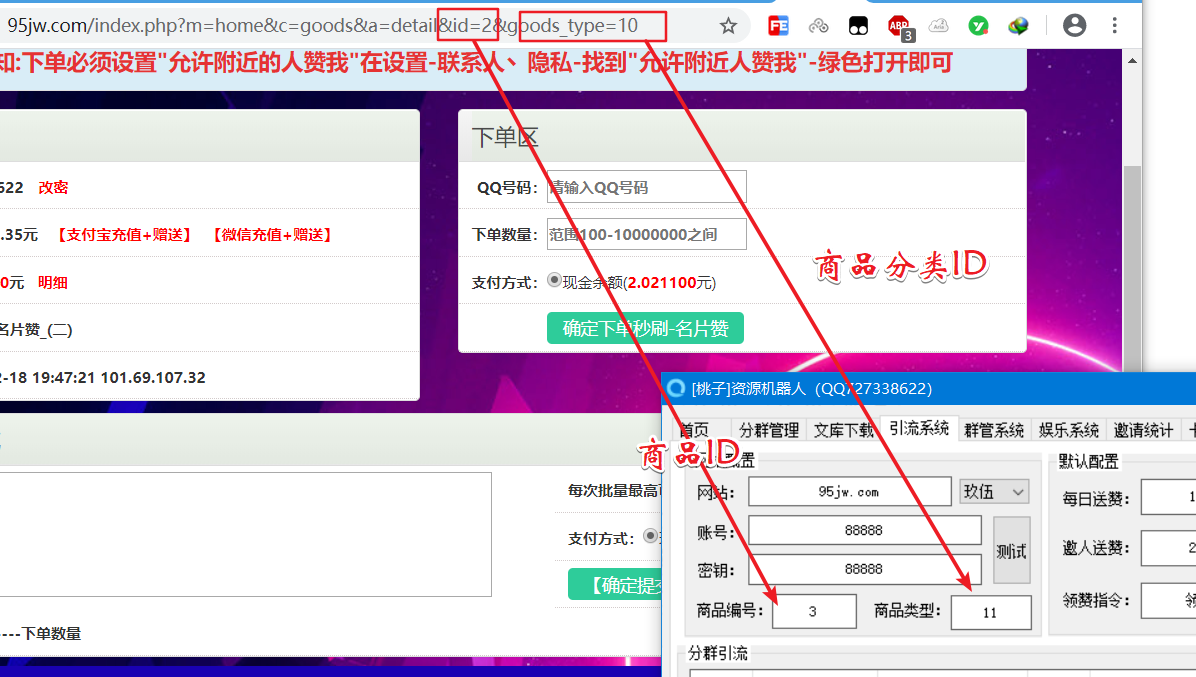Select the 现金余额 payment radio button
Image resolution: width=1196 pixels, height=677 pixels.
pyautogui.click(x=555, y=281)
